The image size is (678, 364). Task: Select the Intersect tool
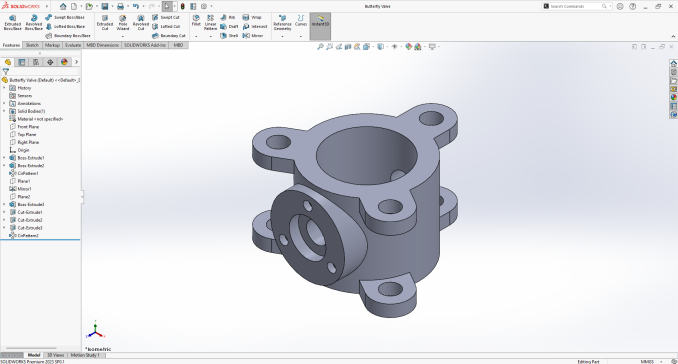255,26
